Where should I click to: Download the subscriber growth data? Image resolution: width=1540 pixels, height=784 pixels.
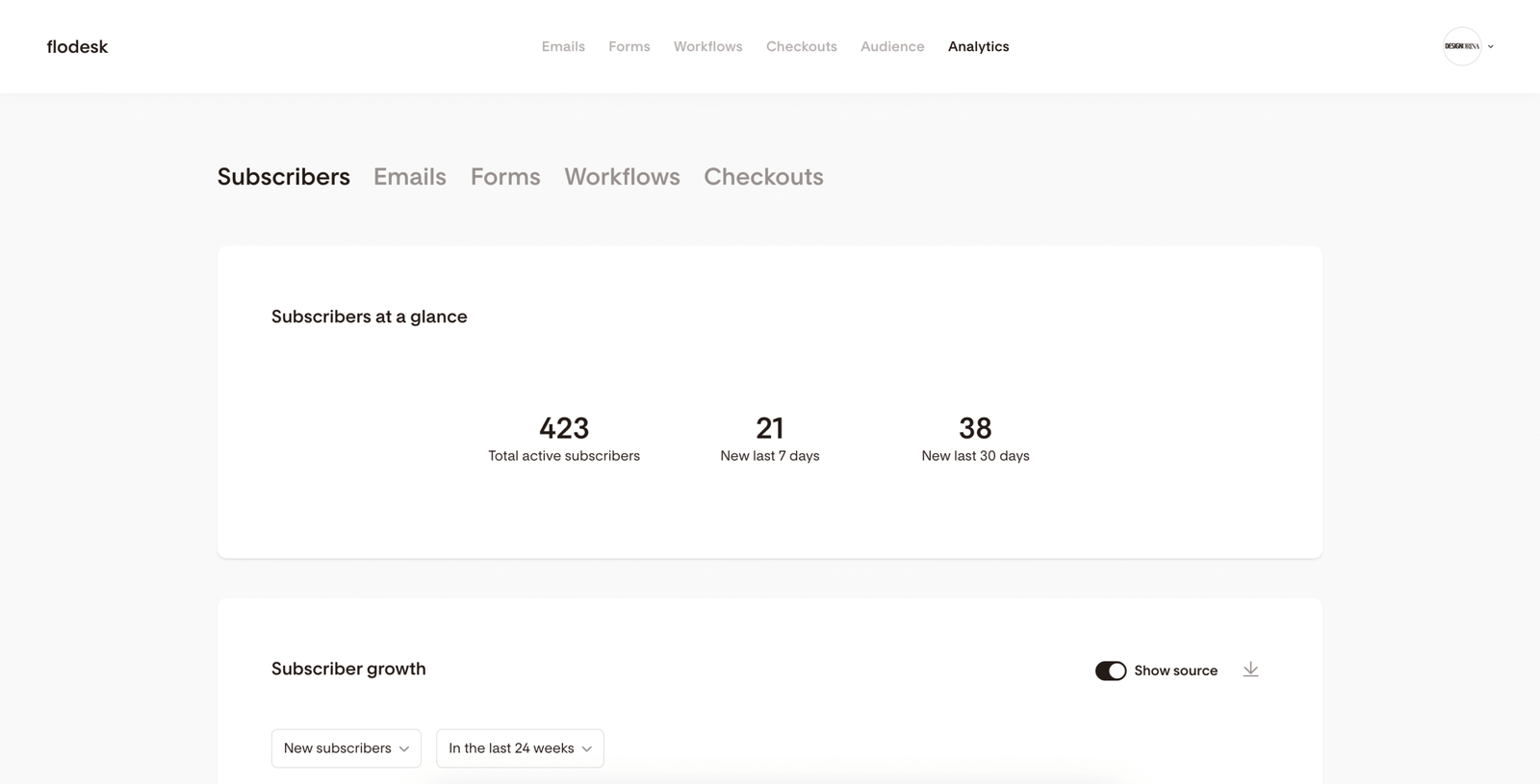pyautogui.click(x=1250, y=670)
